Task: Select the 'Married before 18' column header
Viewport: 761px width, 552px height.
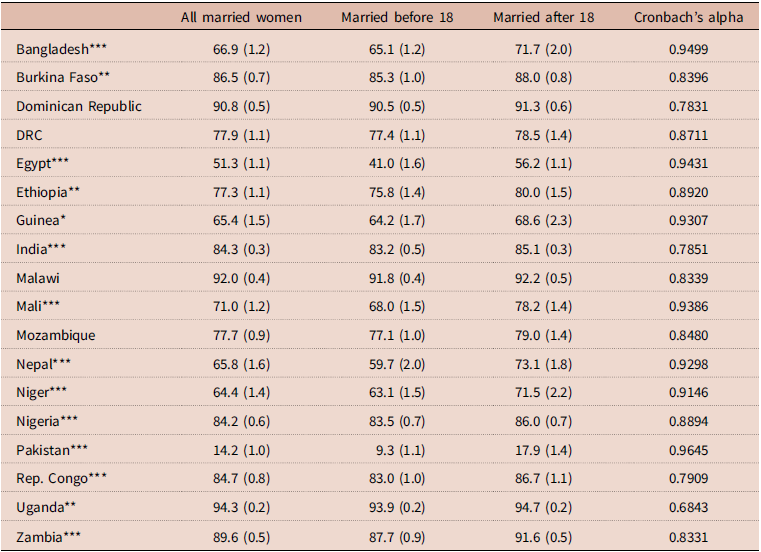Action: click(x=397, y=17)
